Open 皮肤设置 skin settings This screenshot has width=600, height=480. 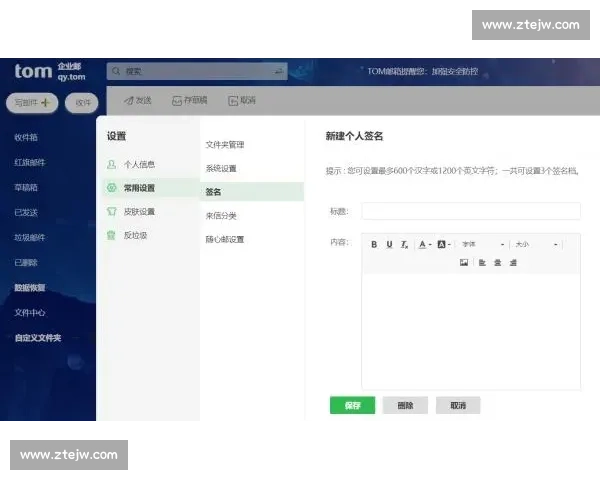pyautogui.click(x=139, y=212)
